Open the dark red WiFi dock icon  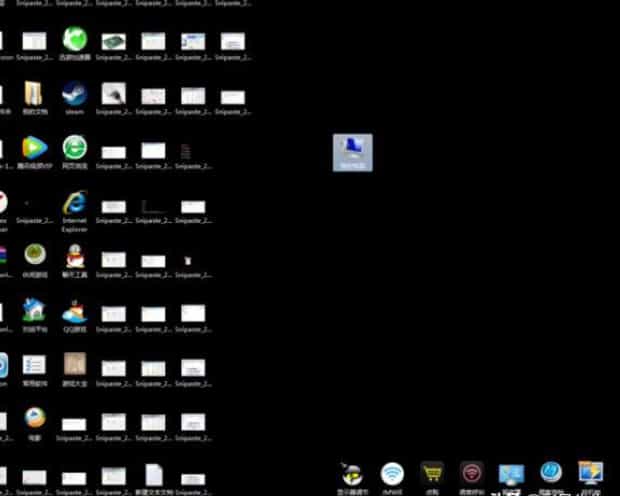[472, 473]
